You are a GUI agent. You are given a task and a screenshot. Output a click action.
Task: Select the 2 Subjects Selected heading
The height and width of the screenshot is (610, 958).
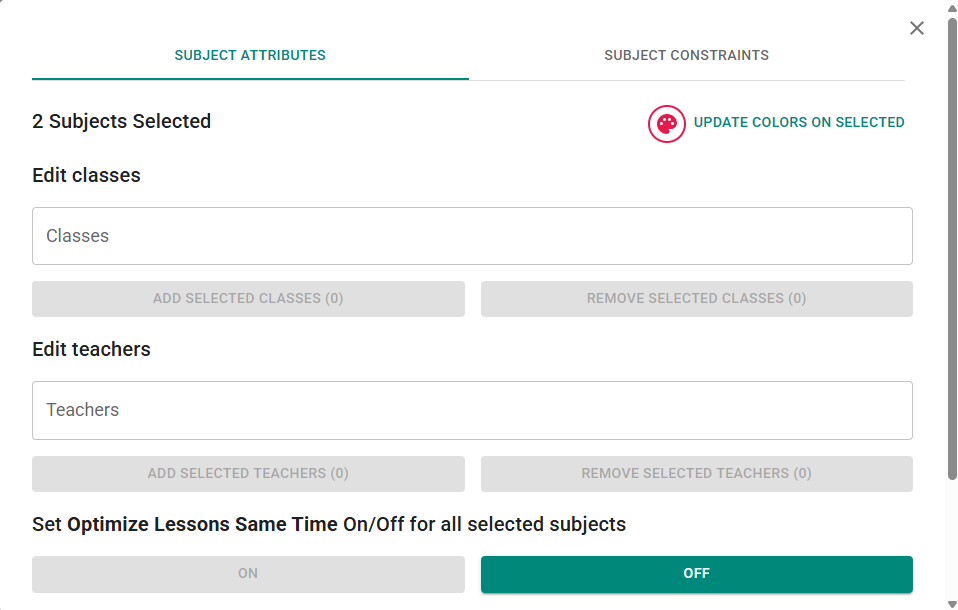(121, 121)
